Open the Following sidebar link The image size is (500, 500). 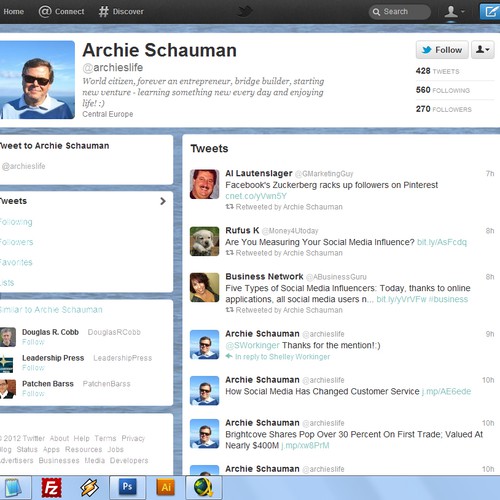click(x=16, y=222)
